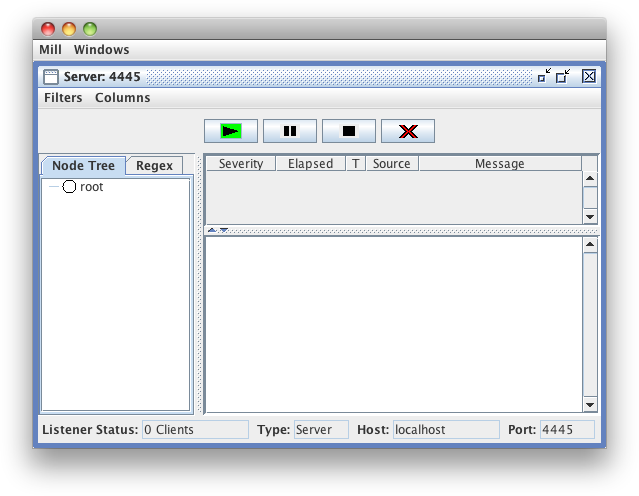This screenshot has height=496, width=639.
Task: Open the Windows menu
Action: [101, 50]
